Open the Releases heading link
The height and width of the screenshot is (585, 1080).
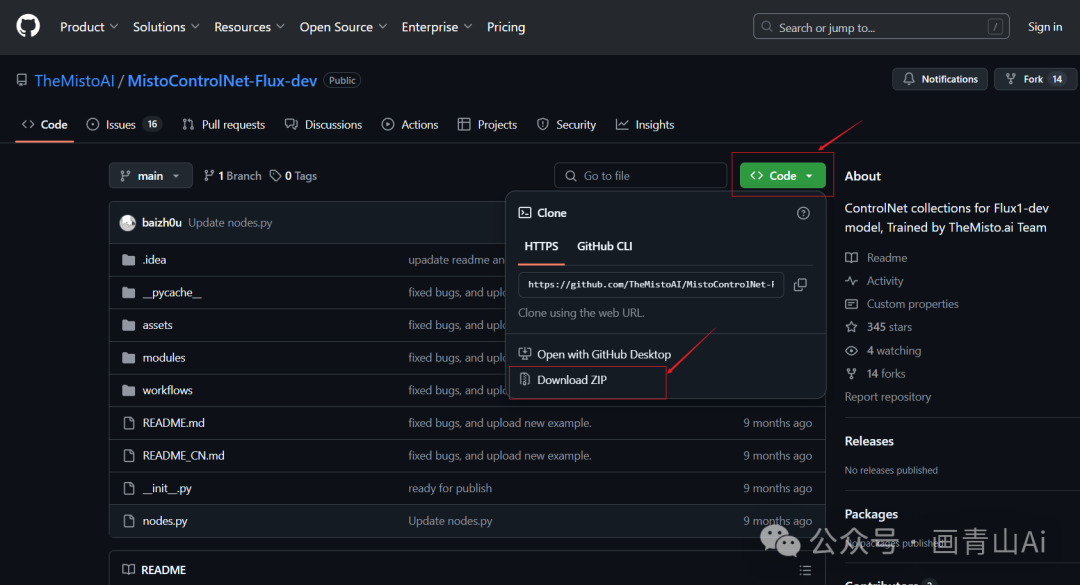pos(869,441)
